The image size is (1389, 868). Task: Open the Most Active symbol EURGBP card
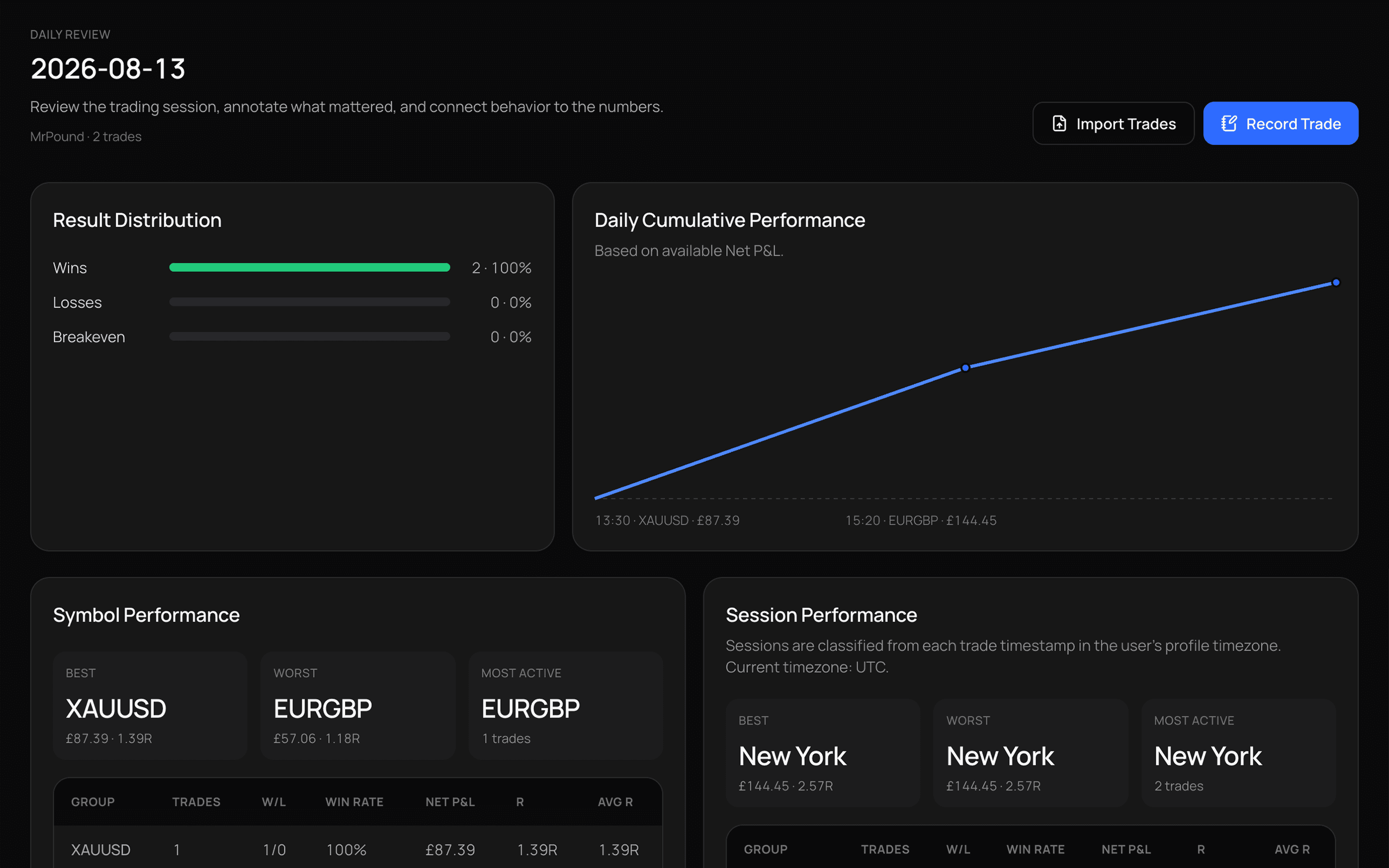565,706
